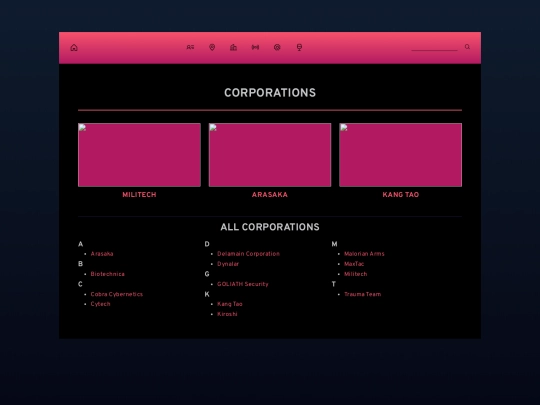This screenshot has height=405, width=540.
Task: Open the Dynalar link
Action: pyautogui.click(x=228, y=264)
